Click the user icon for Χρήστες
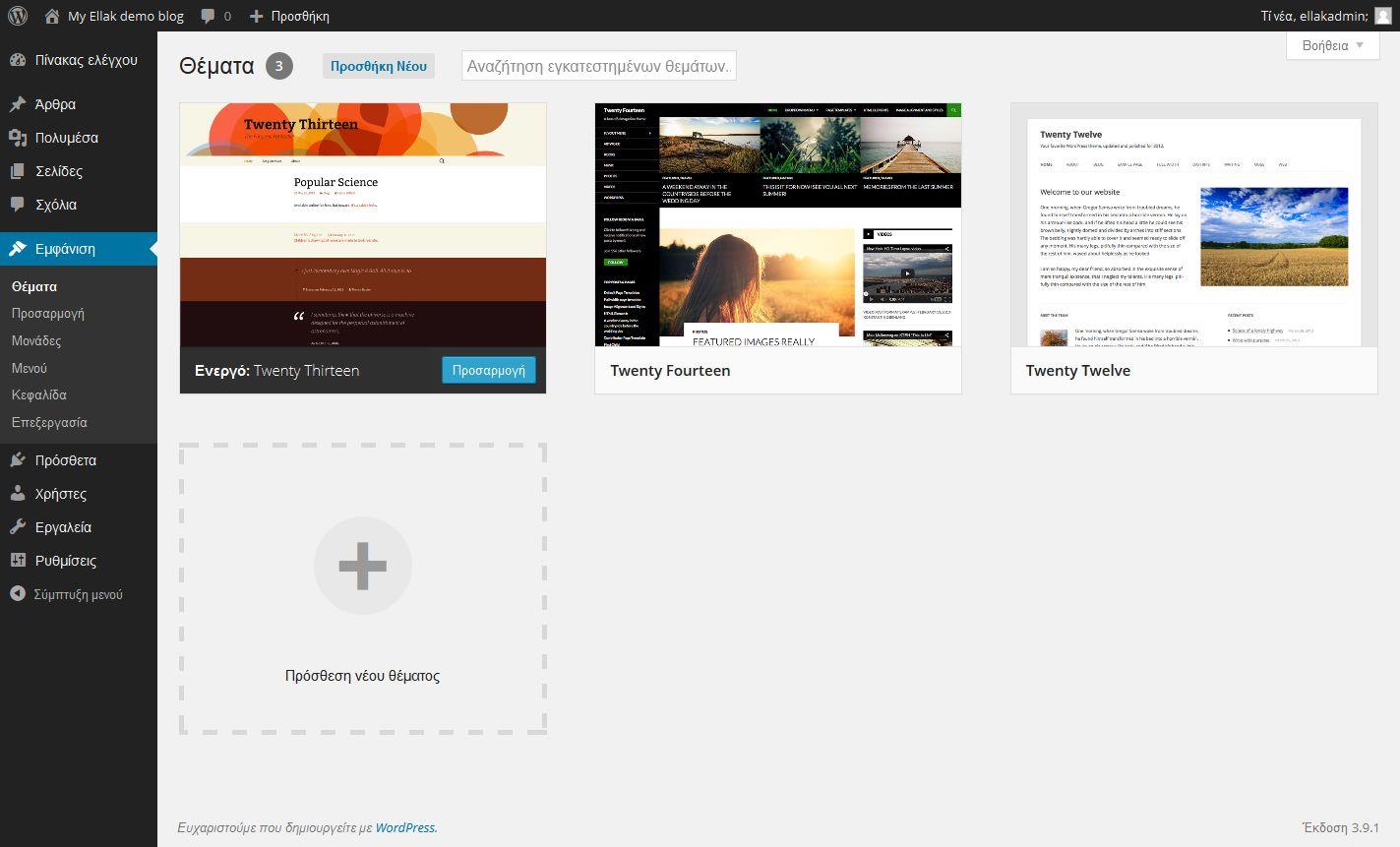Screen dimensions: 1400x847 (x=18, y=494)
